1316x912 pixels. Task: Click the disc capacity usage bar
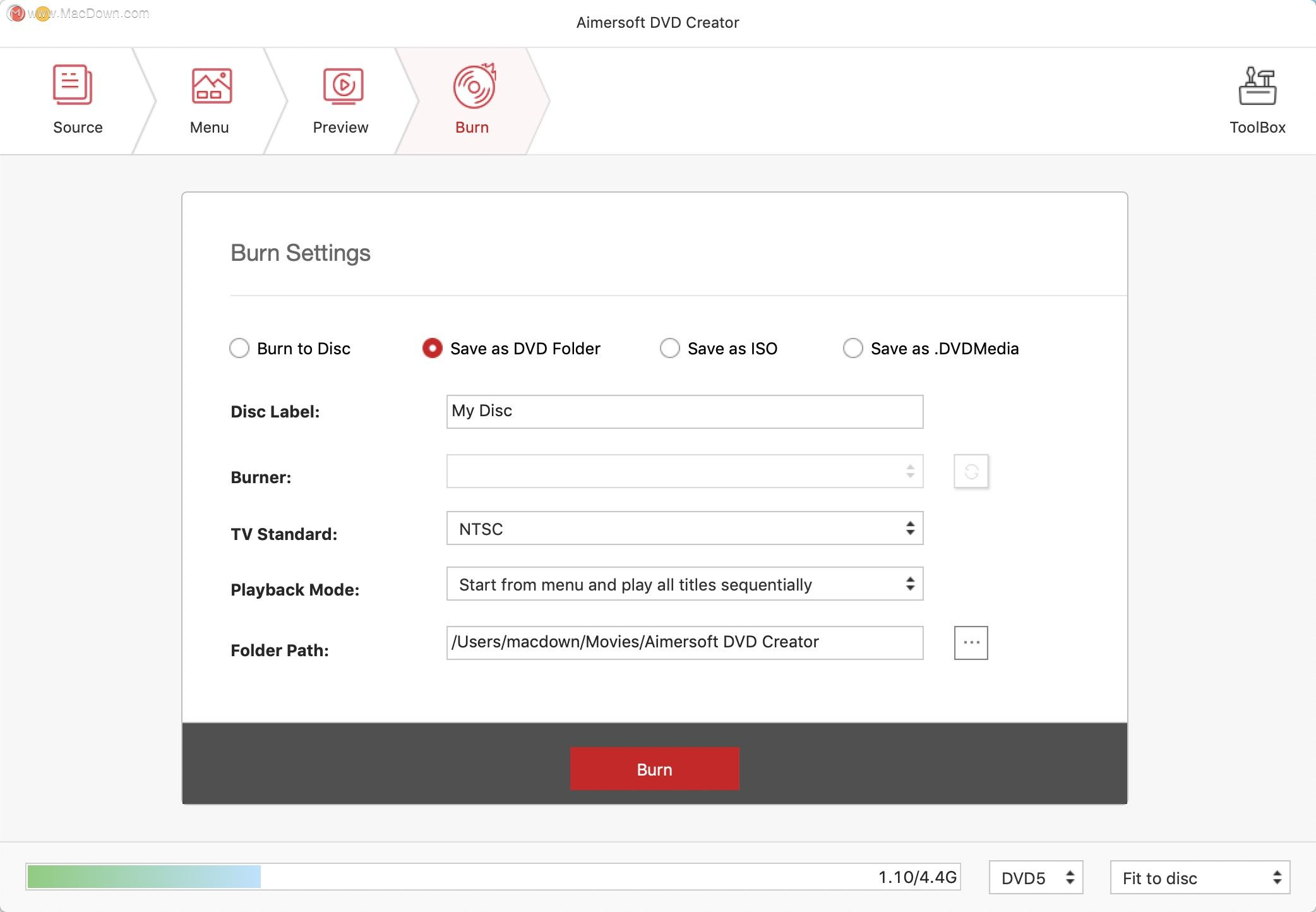click(493, 877)
